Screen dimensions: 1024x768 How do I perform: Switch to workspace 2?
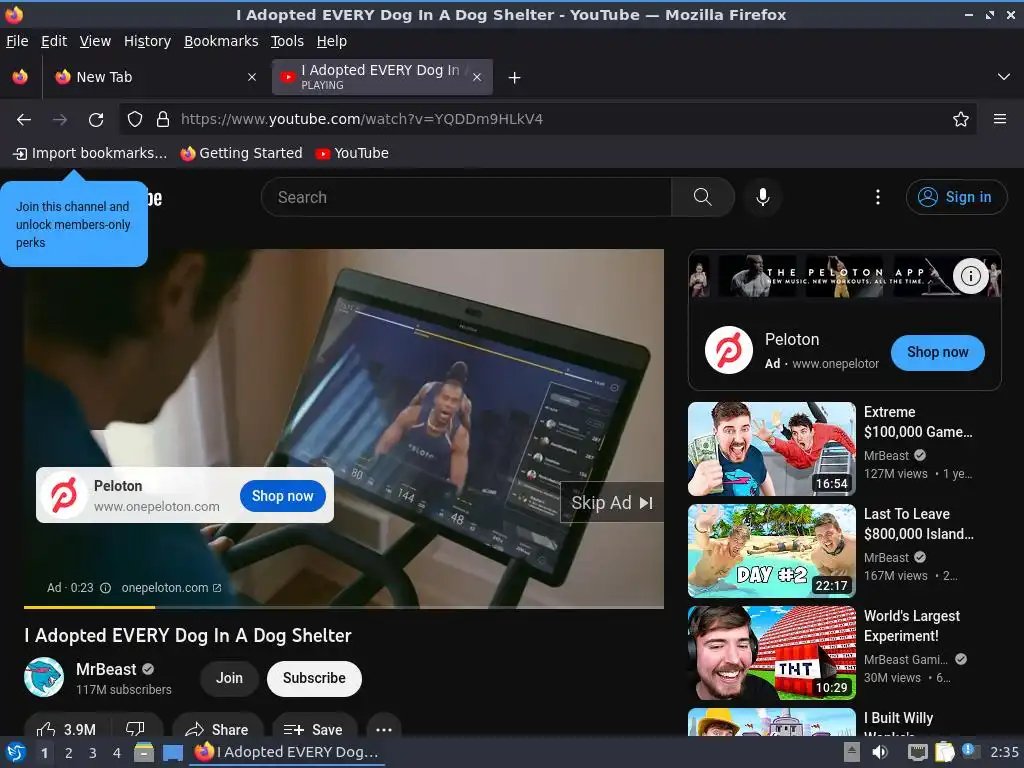pyautogui.click(x=69, y=753)
